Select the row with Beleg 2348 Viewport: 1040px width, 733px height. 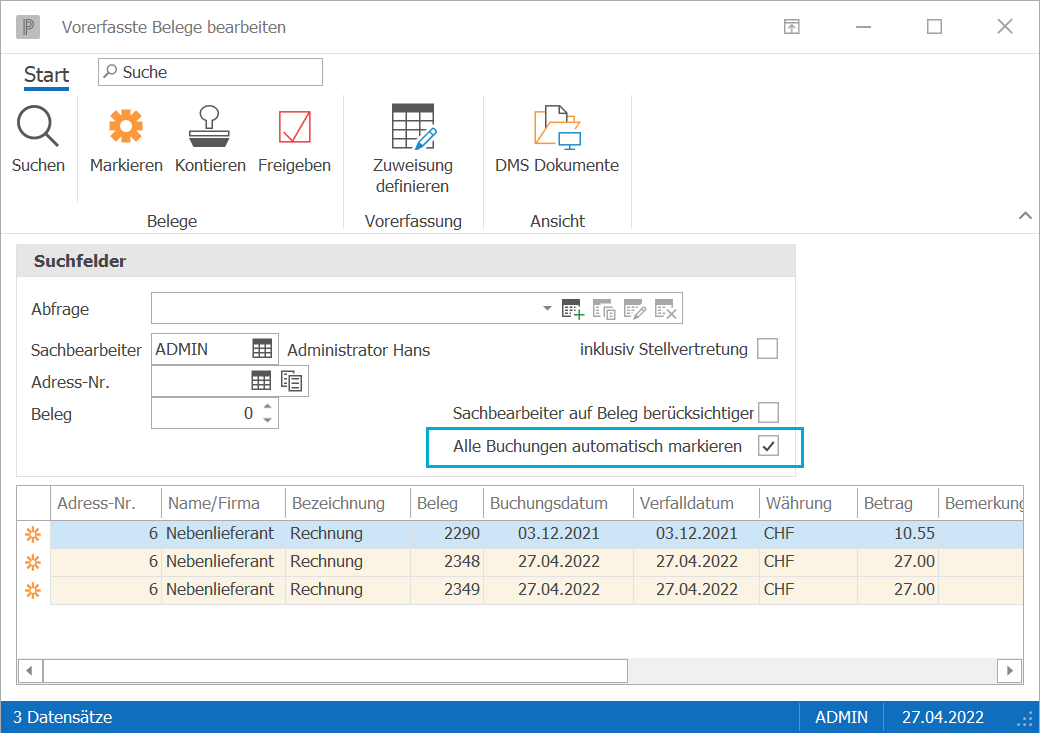point(536,562)
